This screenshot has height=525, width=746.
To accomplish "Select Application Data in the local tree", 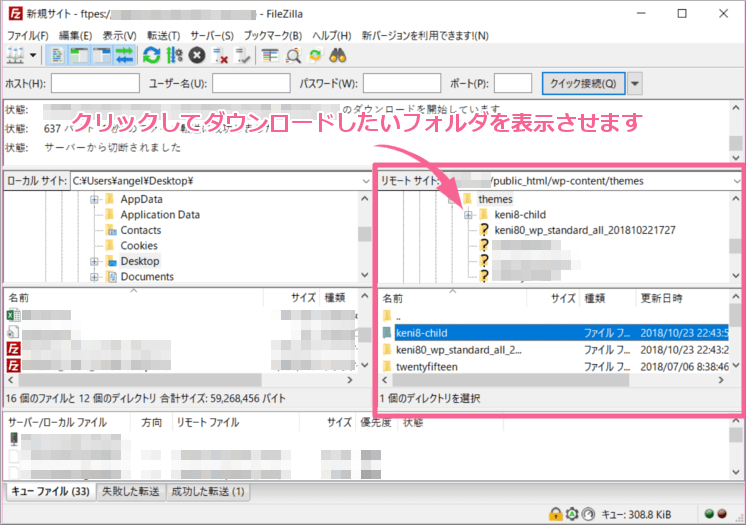I will tap(160, 215).
